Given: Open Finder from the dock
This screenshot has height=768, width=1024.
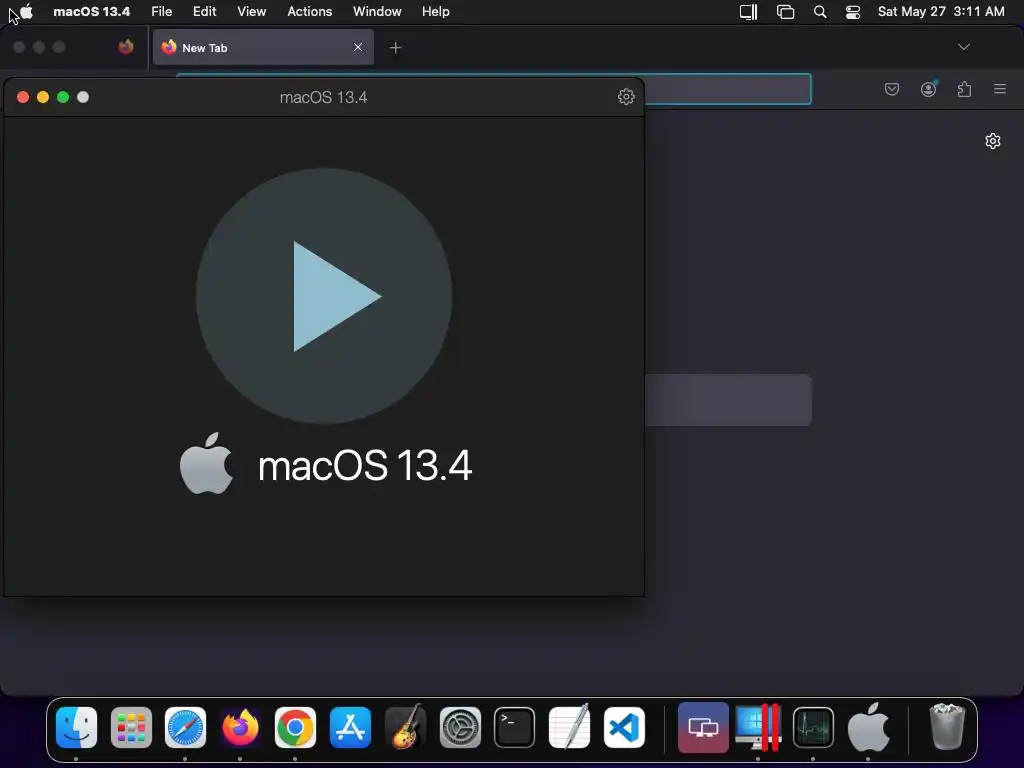Looking at the screenshot, I should coord(76,728).
